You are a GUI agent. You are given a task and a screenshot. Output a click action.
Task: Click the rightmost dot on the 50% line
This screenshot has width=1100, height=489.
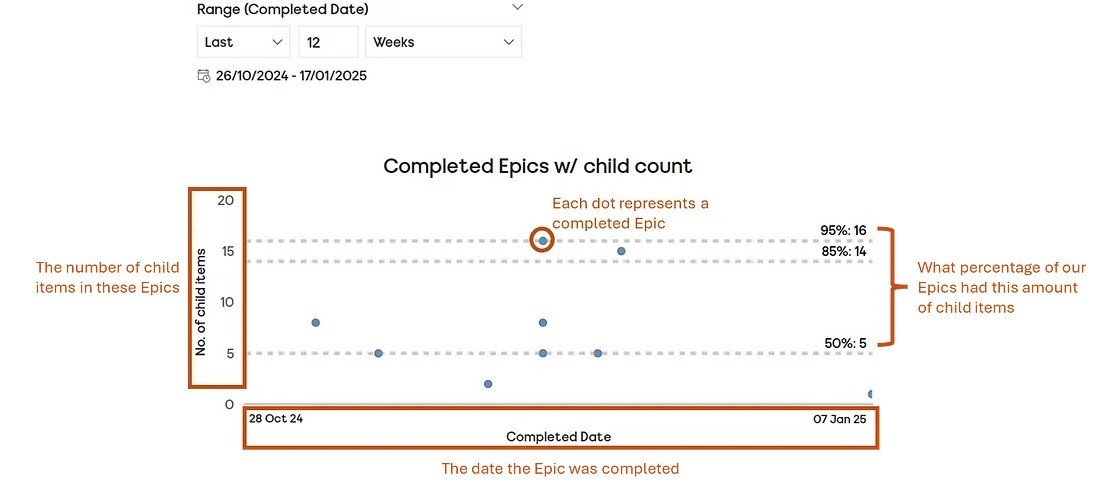tap(598, 353)
